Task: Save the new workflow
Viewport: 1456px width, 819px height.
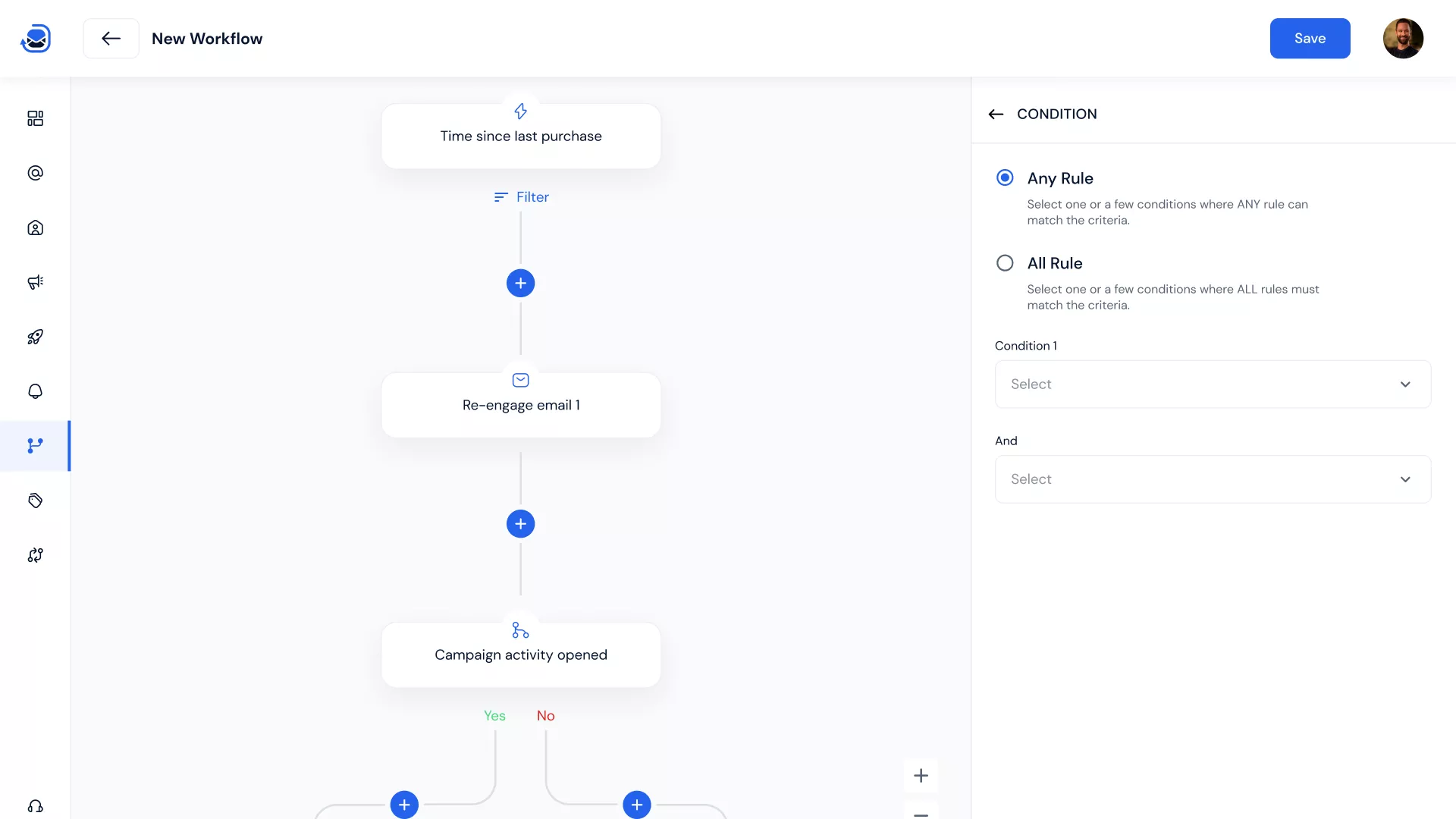Action: point(1310,39)
